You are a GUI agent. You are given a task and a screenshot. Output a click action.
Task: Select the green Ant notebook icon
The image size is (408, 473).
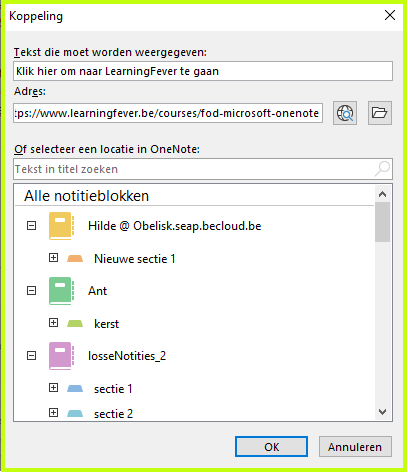click(61, 291)
